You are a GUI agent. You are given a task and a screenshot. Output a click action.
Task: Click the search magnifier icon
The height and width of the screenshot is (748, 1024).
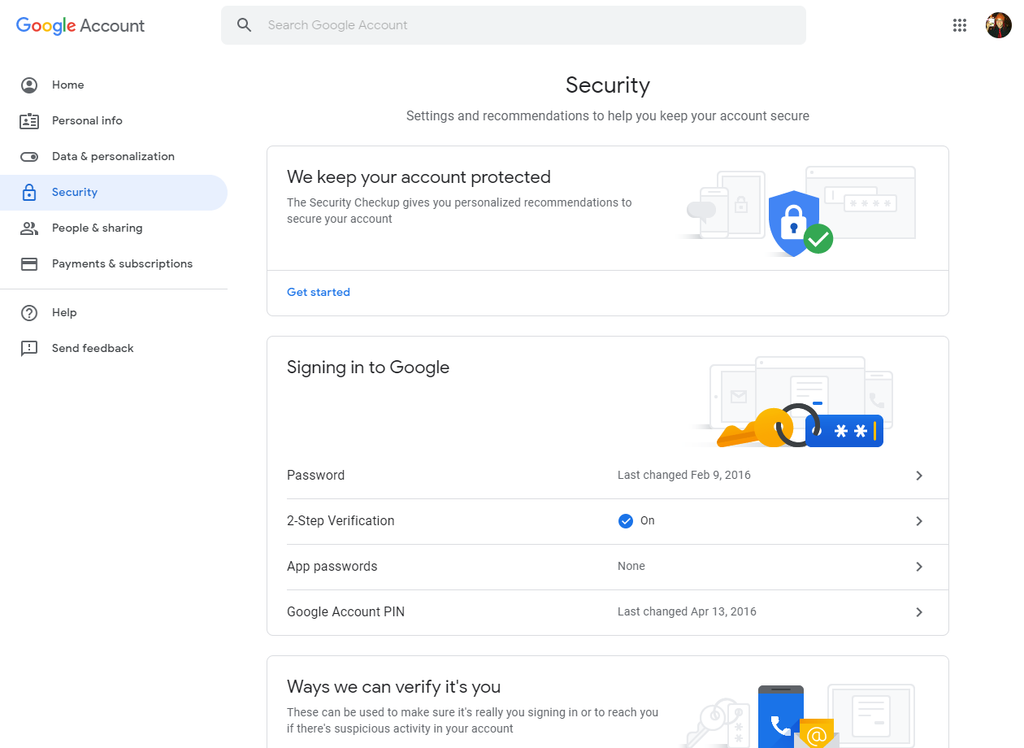click(244, 24)
